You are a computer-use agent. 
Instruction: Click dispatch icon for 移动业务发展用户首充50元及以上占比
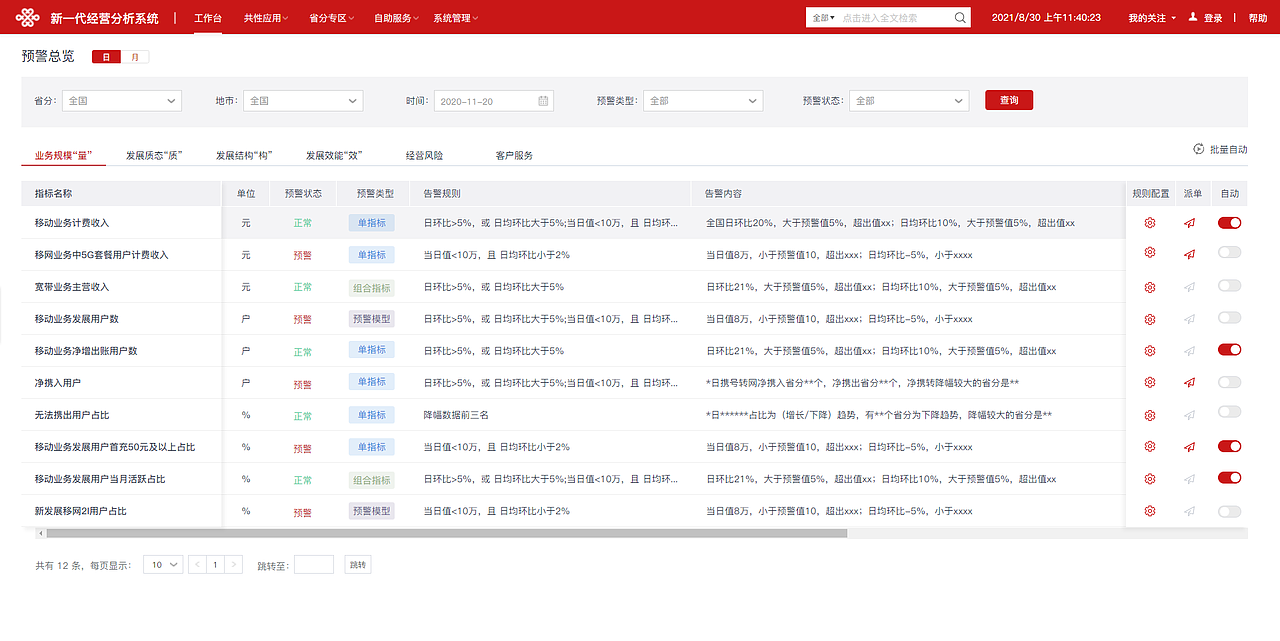click(1189, 447)
